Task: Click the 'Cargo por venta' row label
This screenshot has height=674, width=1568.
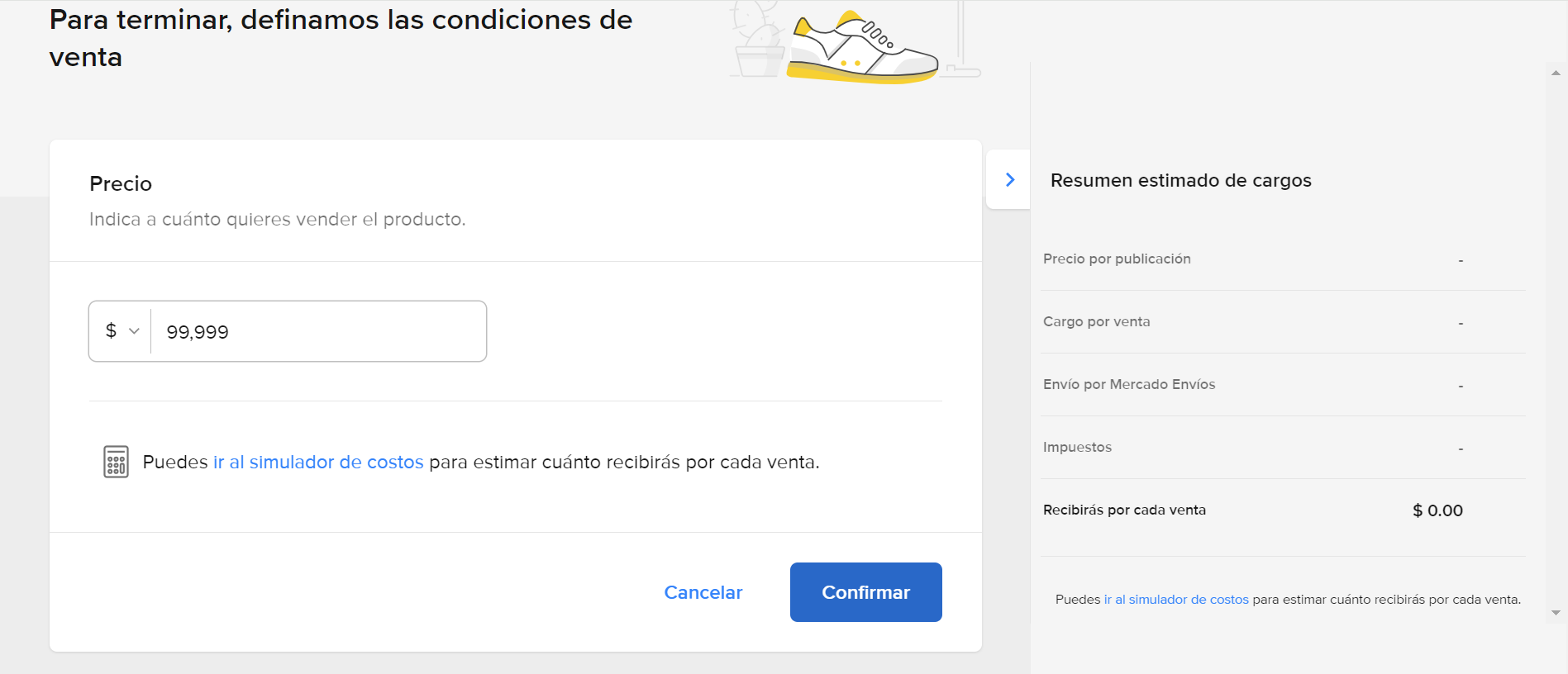Action: click(1096, 321)
